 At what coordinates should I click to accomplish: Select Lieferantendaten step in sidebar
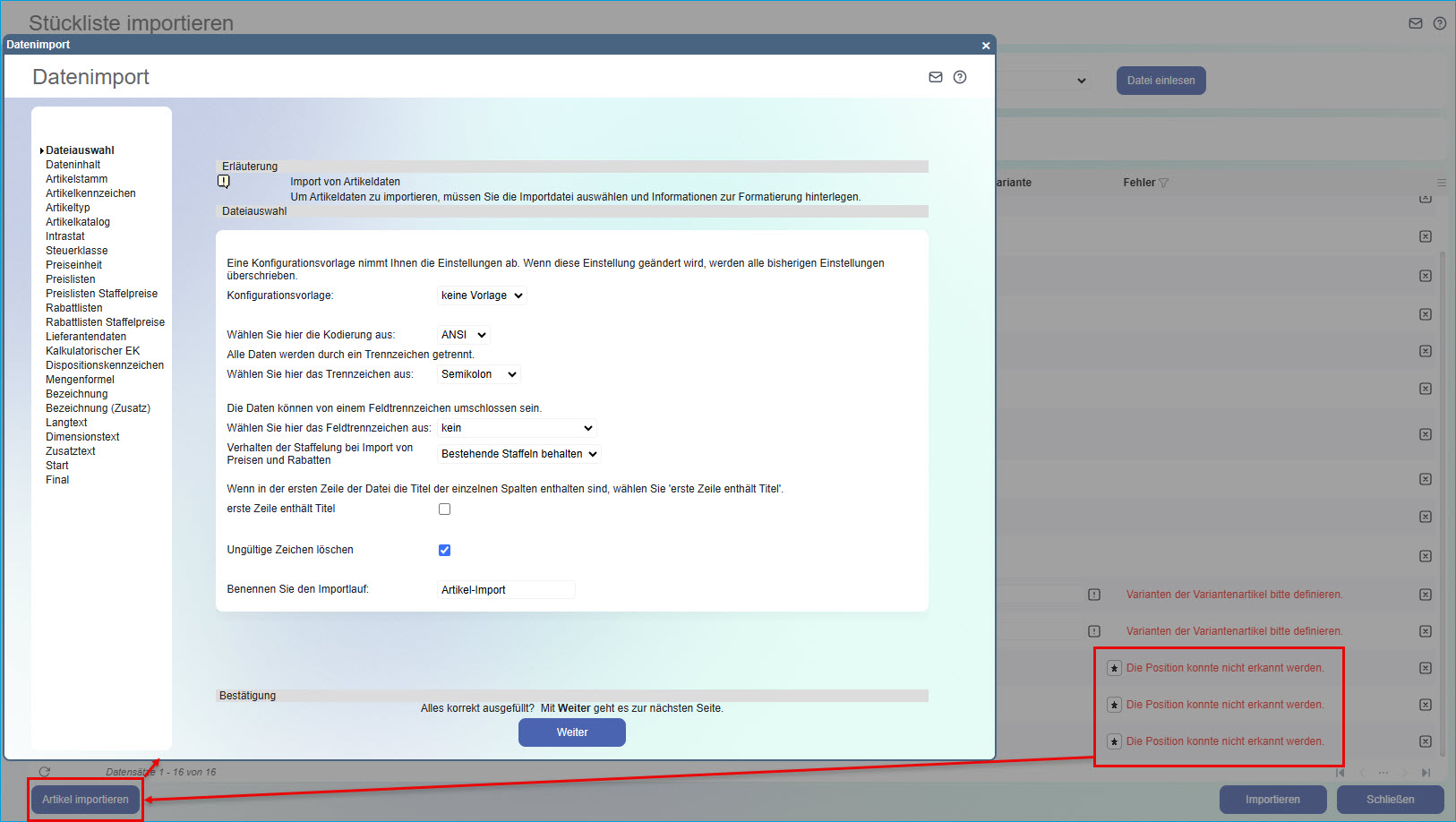[86, 337]
